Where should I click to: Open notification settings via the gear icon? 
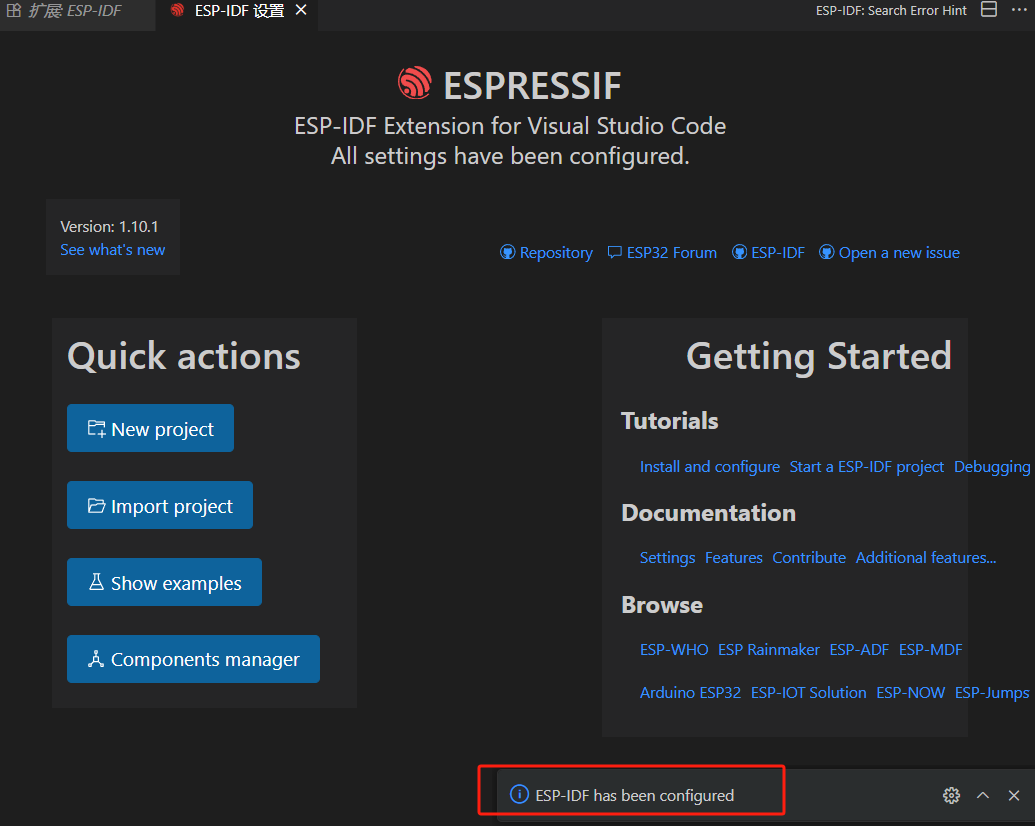point(951,795)
